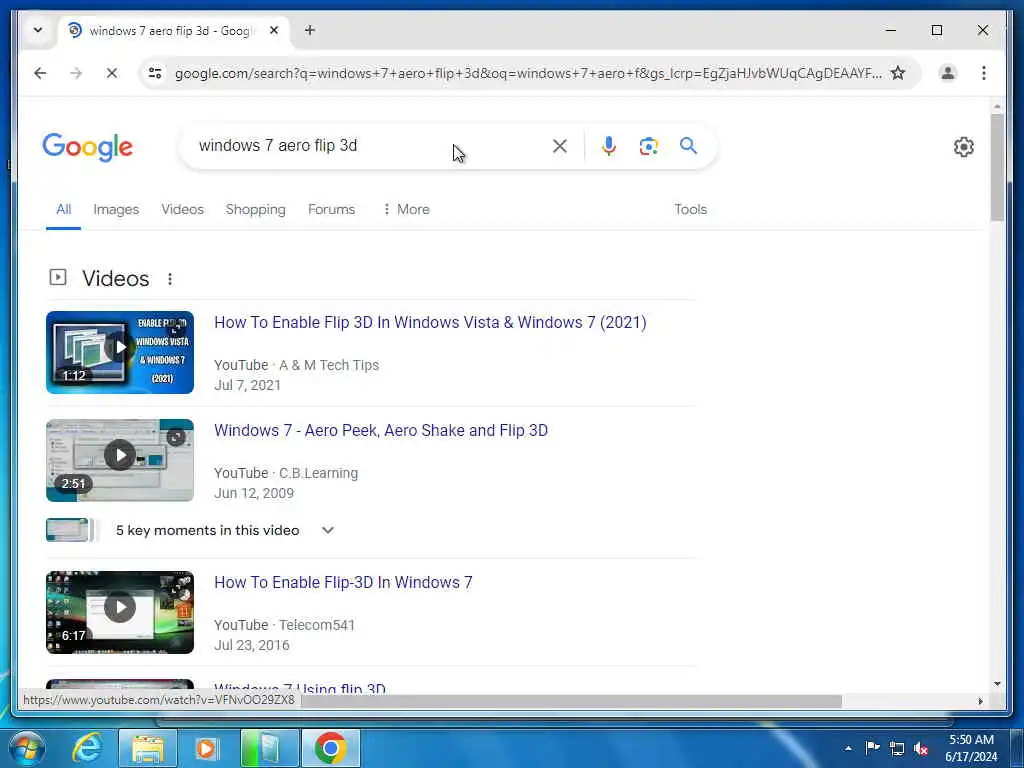
Task: Play thumbnail of the 1:12 video
Action: (x=120, y=353)
